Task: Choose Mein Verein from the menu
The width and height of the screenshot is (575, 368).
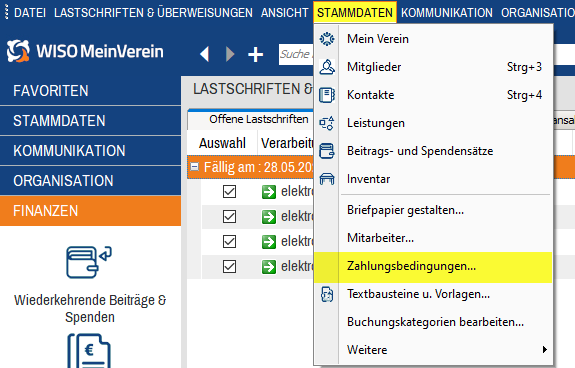Action: [x=433, y=39]
